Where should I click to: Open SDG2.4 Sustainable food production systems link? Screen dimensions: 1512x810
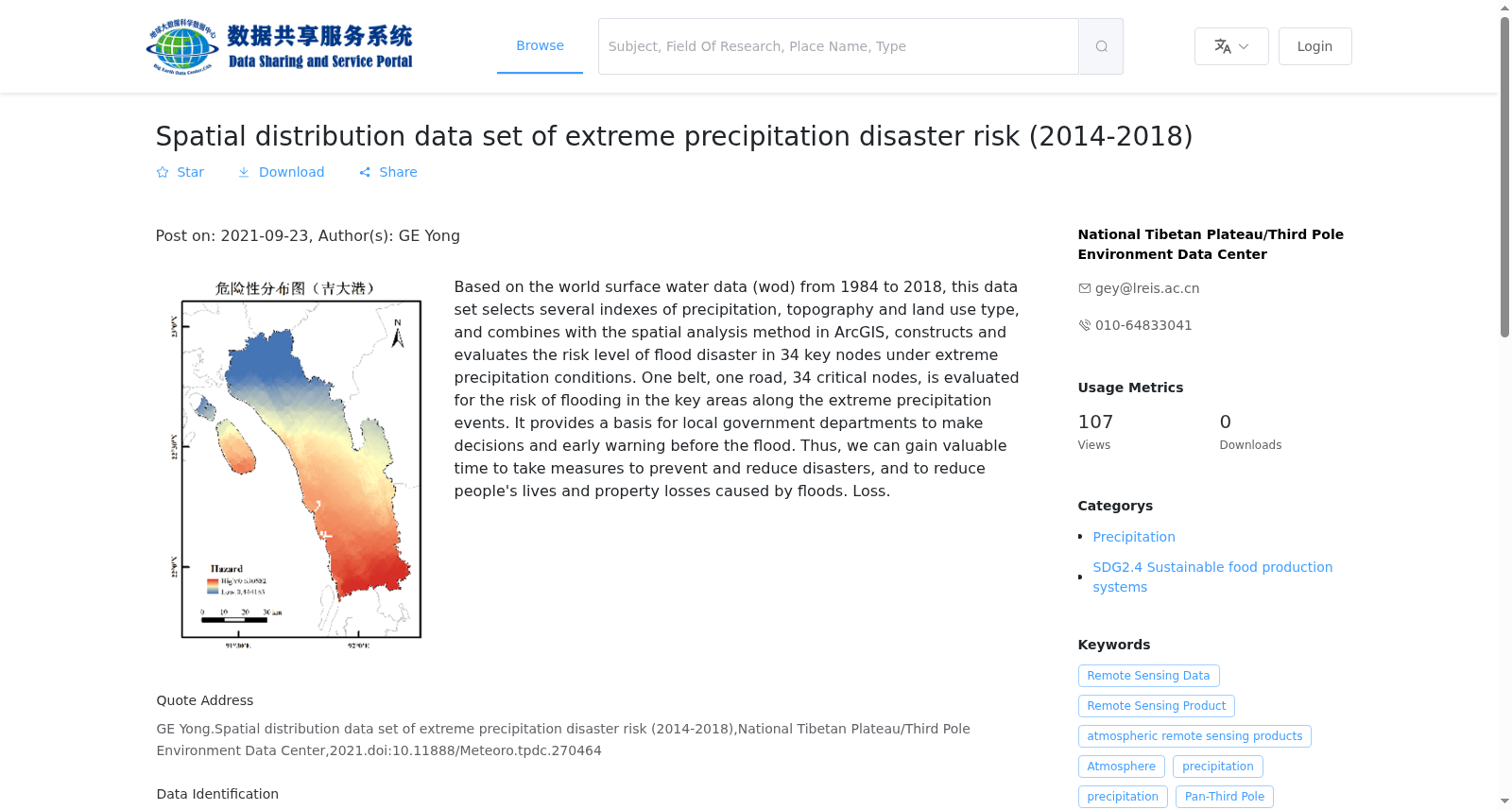click(x=1212, y=577)
